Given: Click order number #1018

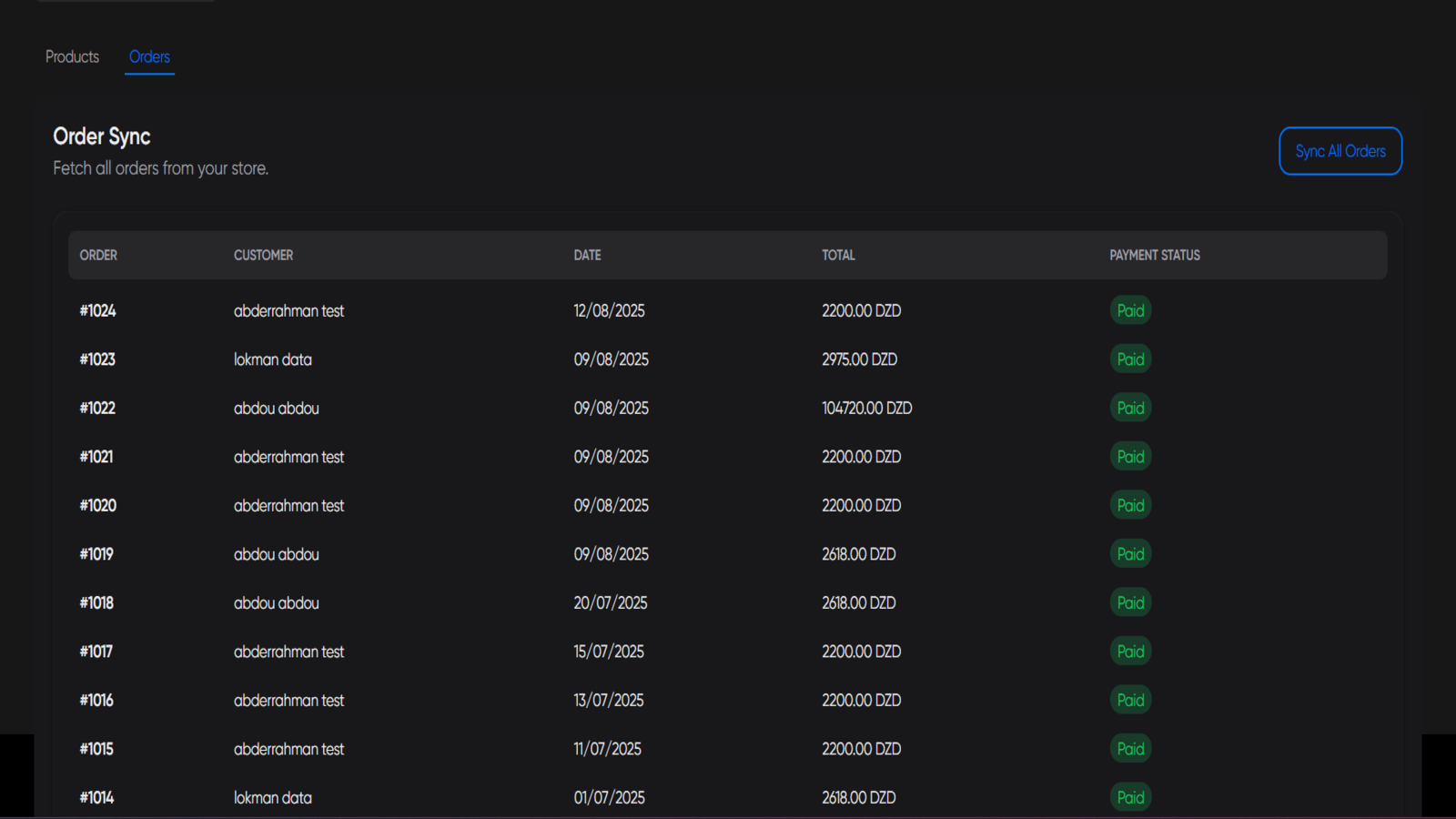Looking at the screenshot, I should 96,602.
